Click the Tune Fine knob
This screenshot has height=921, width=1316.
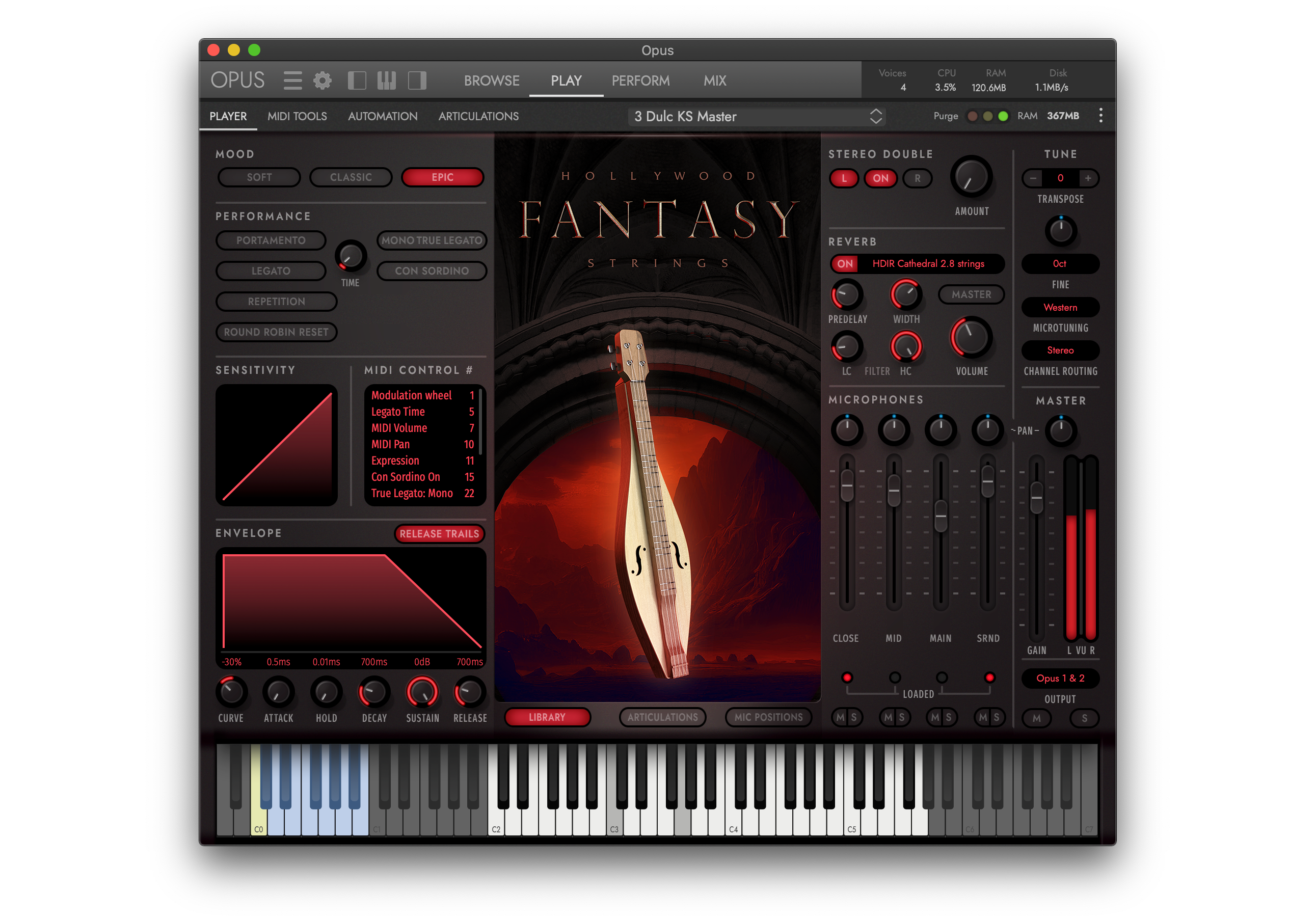1061,231
